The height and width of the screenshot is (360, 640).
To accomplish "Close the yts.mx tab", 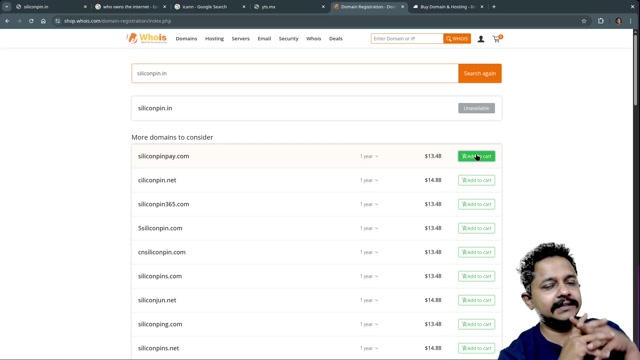I will [x=323, y=7].
